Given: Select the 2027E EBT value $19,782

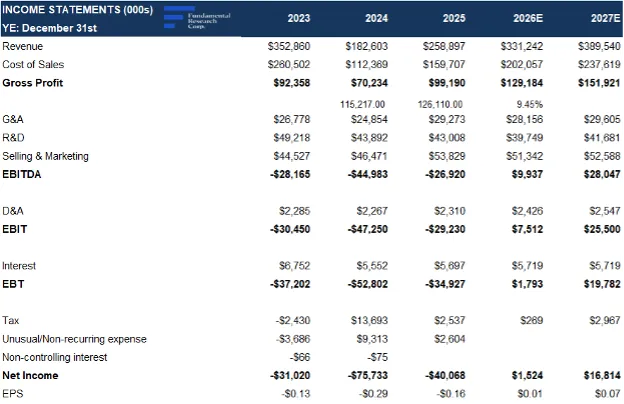Looking at the screenshot, I should click(x=599, y=284).
